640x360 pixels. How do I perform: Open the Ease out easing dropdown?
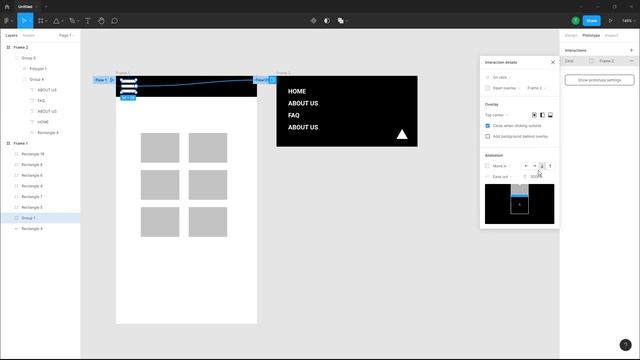coord(502,177)
